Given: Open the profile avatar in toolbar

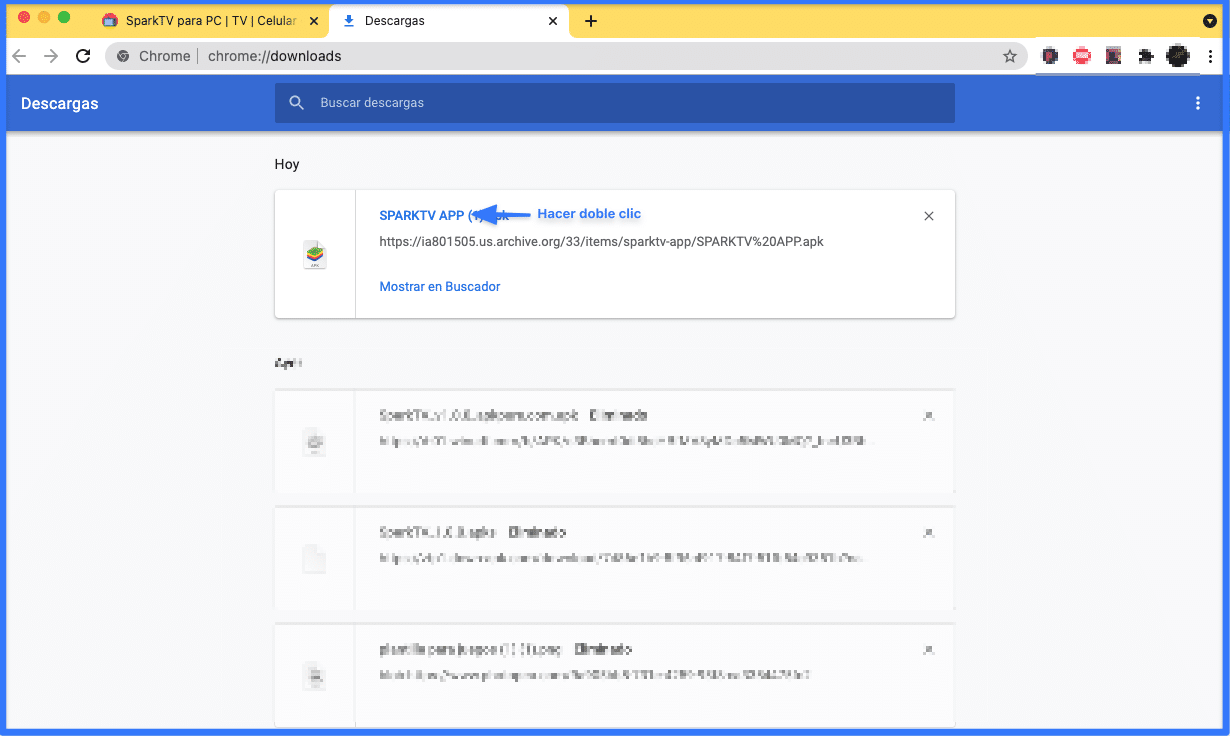Looking at the screenshot, I should 1178,56.
